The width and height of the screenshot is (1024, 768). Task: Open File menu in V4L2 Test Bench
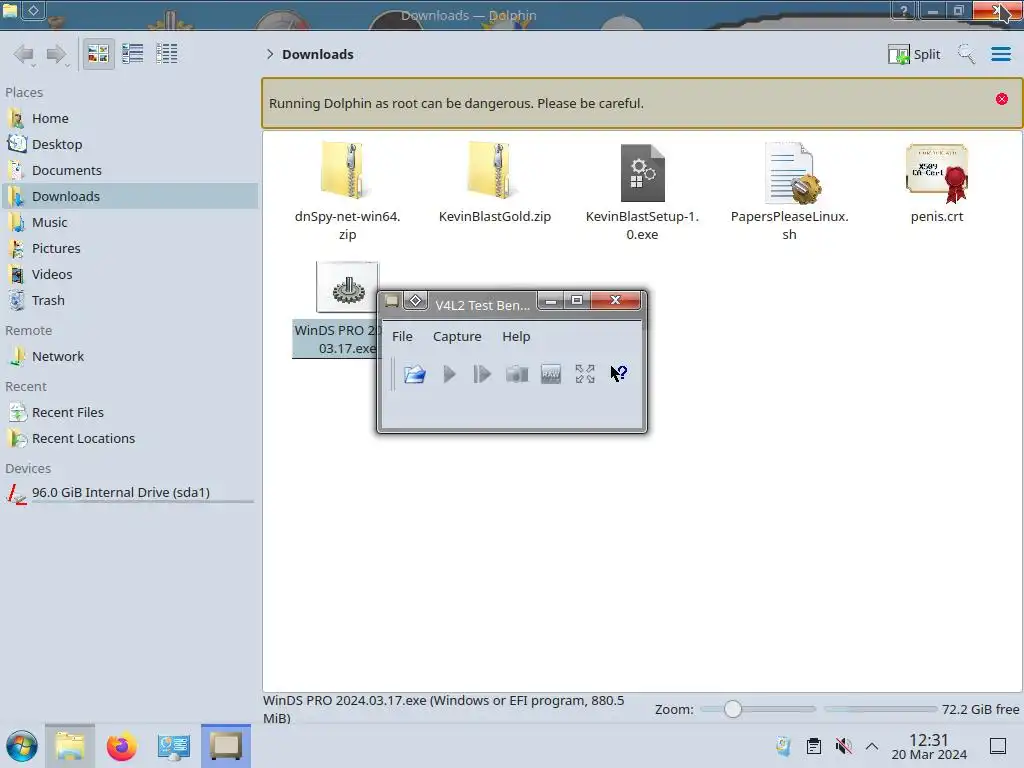402,336
